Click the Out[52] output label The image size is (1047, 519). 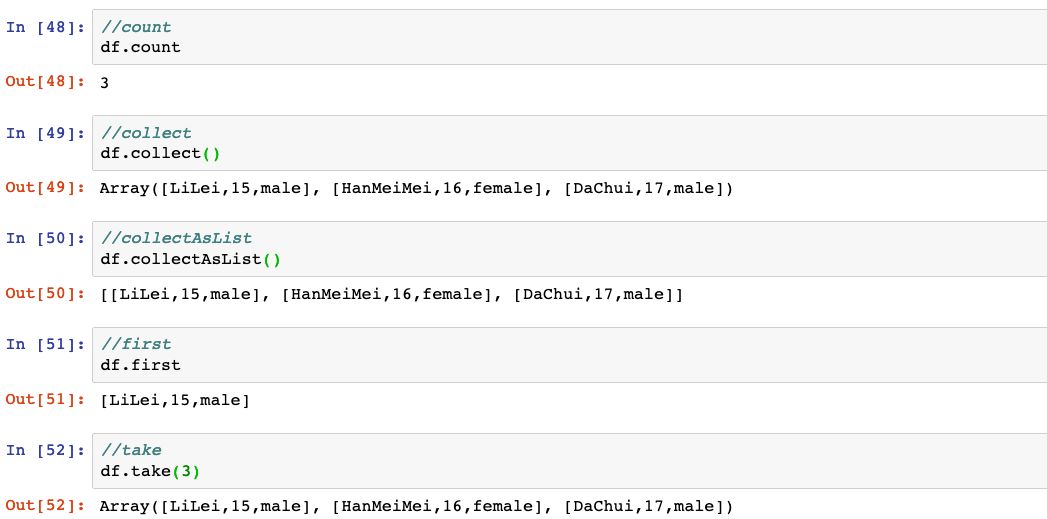coord(46,506)
